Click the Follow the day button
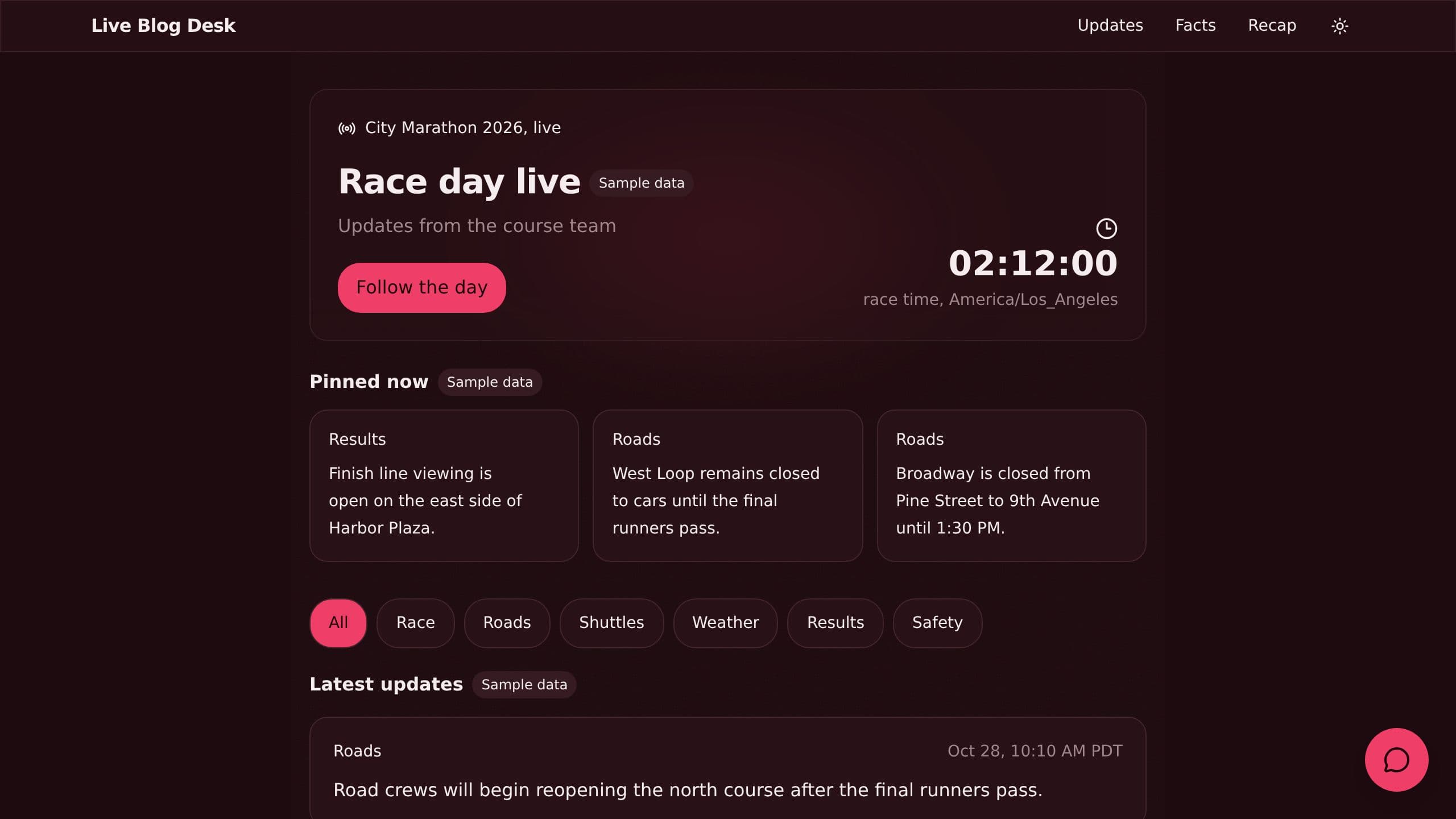The width and height of the screenshot is (1456, 819). tap(421, 287)
